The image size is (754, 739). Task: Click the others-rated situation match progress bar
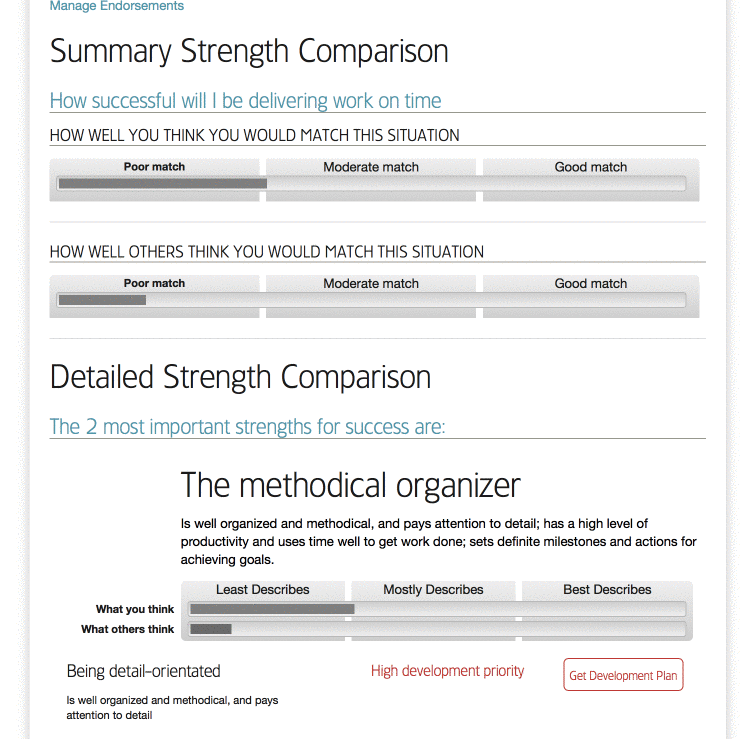pyautogui.click(x=372, y=300)
